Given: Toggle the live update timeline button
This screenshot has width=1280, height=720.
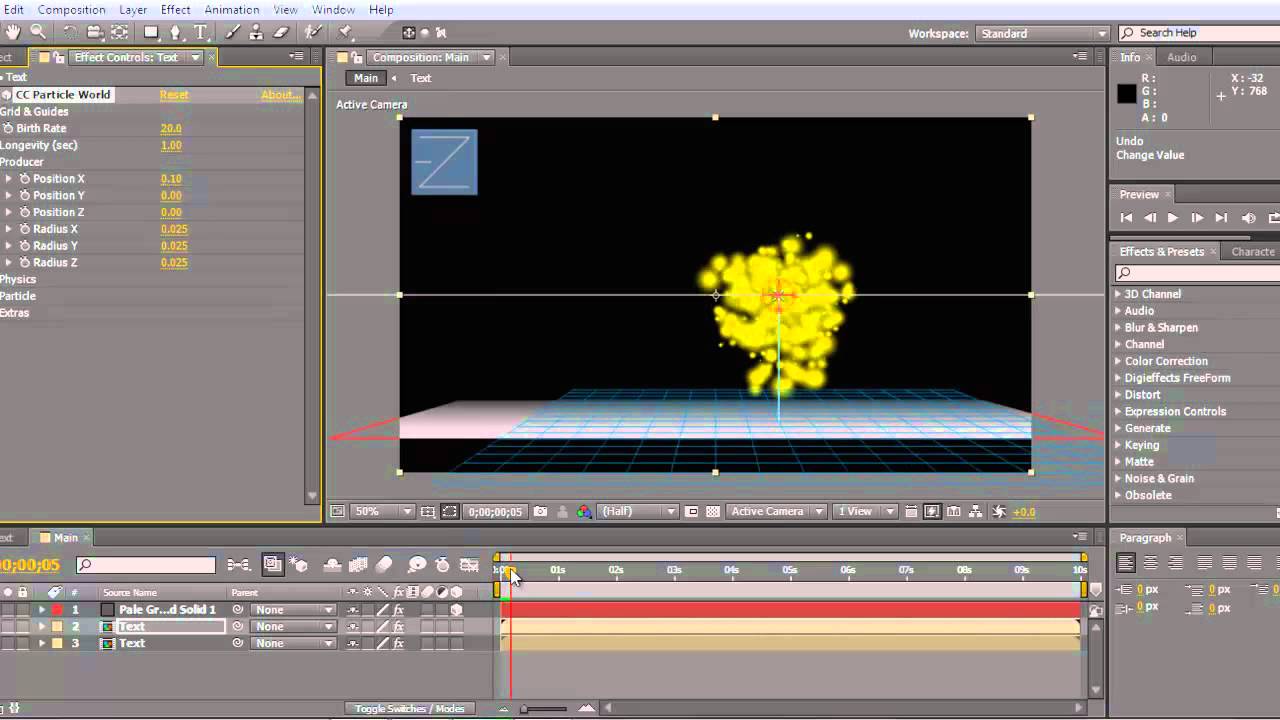Looking at the screenshot, I should click(x=272, y=565).
